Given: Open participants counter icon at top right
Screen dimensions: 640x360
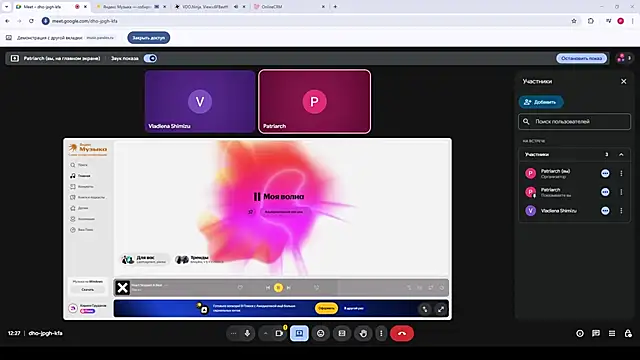Looking at the screenshot, I should pyautogui.click(x=624, y=58).
